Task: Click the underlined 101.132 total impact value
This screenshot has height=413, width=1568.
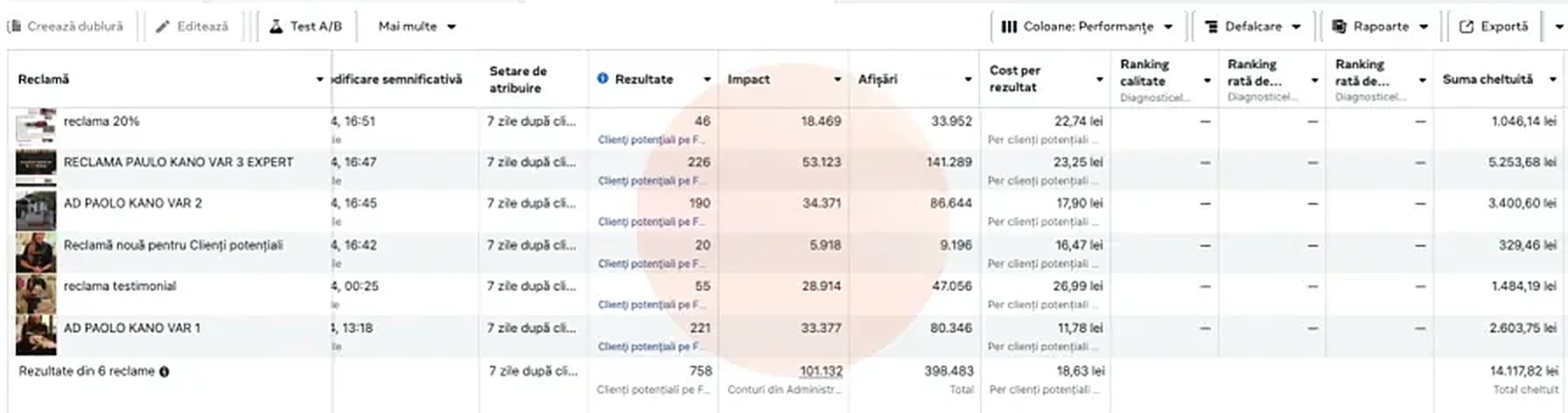Action: click(x=821, y=371)
